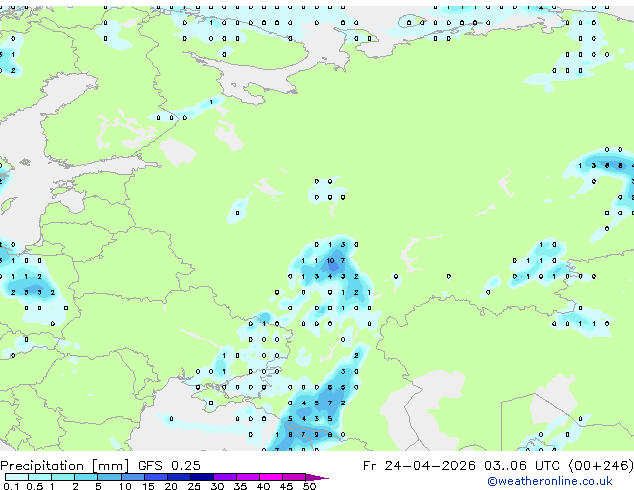Select the 5–10 mm legend swatch
Viewport: 634px width, 490px height.
[x=109, y=477]
